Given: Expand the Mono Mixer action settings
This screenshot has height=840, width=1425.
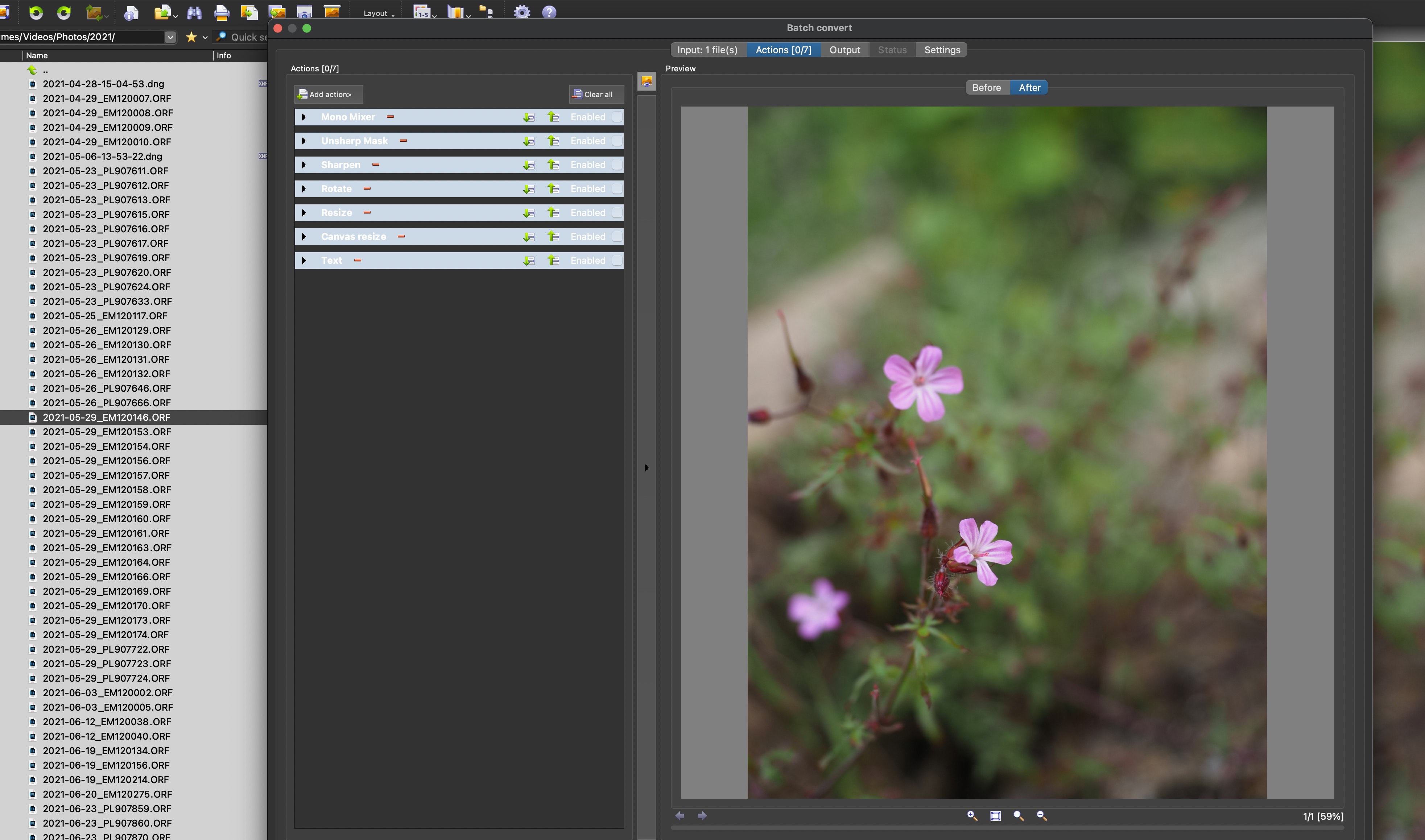Looking at the screenshot, I should click(303, 117).
